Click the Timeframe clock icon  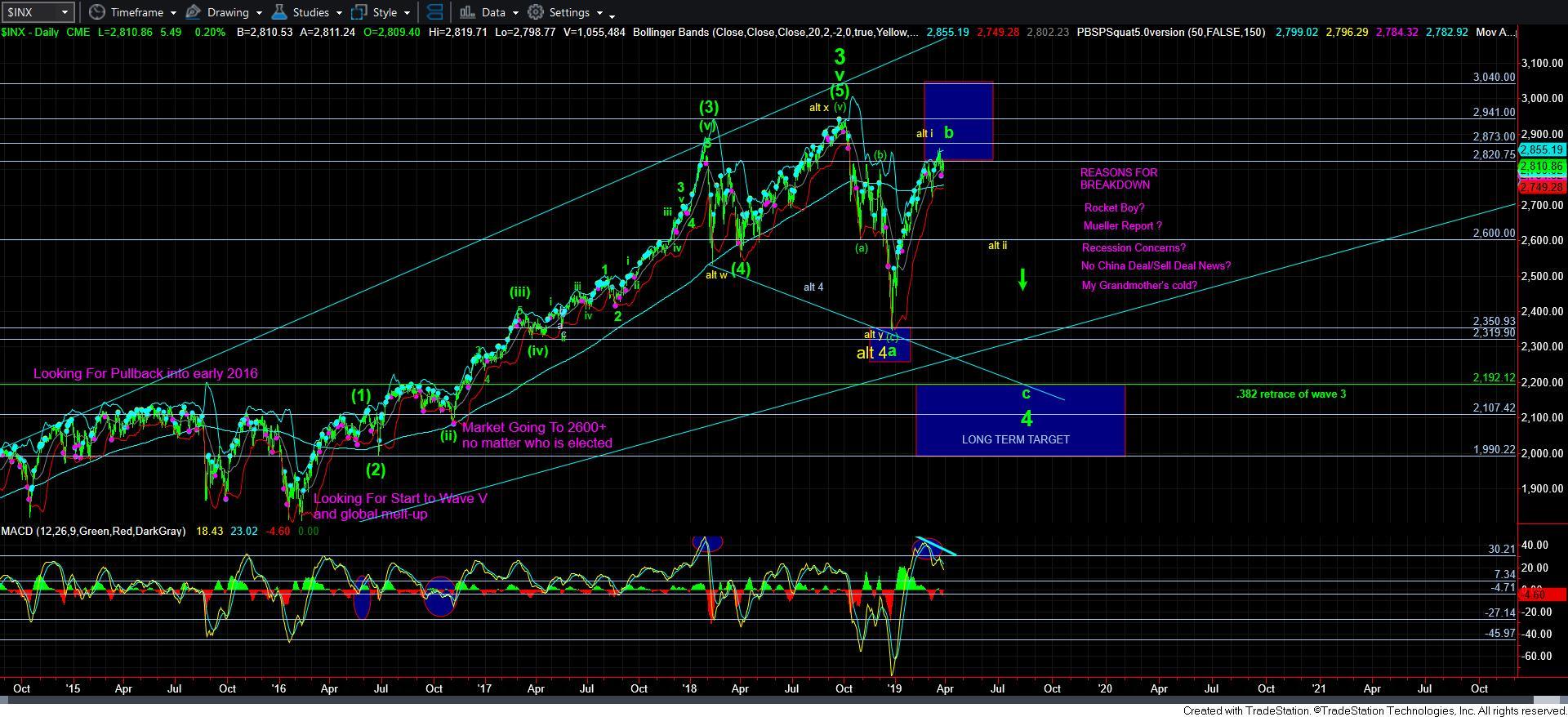click(x=97, y=12)
